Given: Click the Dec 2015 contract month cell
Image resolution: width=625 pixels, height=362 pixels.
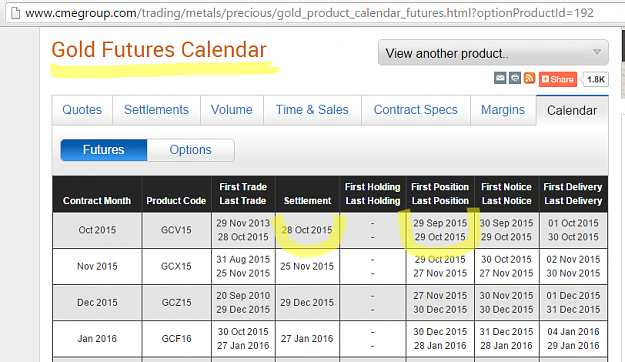Looking at the screenshot, I should 97,303.
